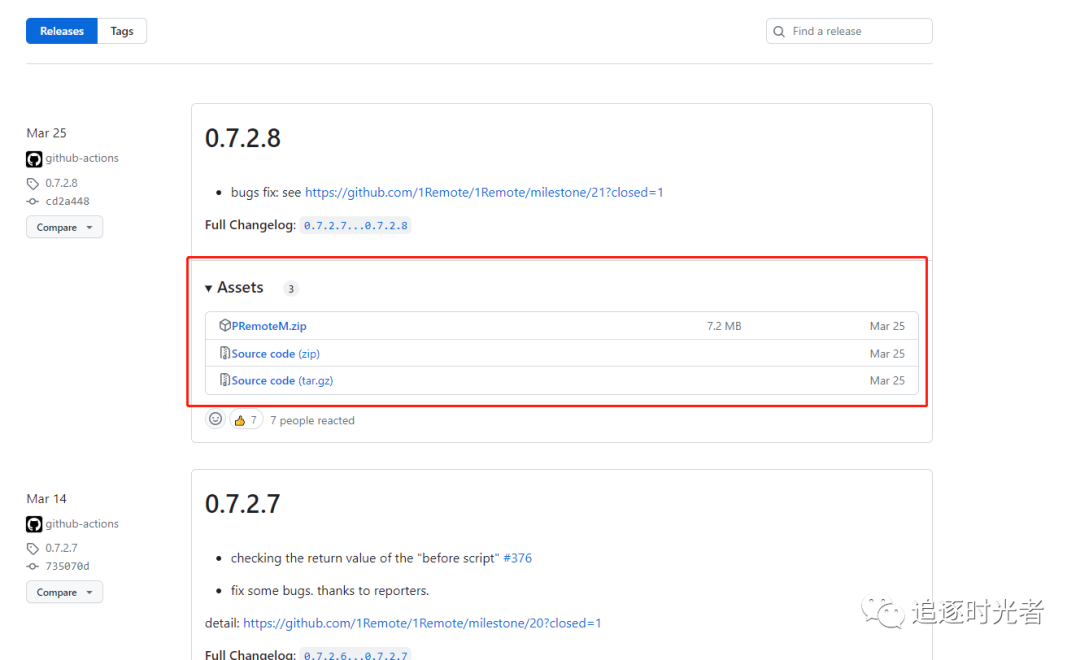Open changelog 0.7.2.7...0.7.2.8 comparison
1080x660 pixels.
[355, 225]
